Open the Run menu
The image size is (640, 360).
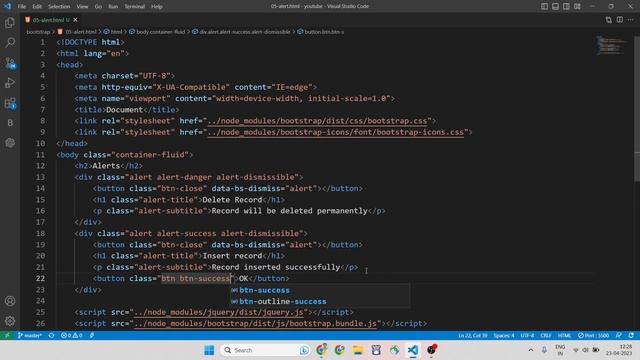[113, 7]
